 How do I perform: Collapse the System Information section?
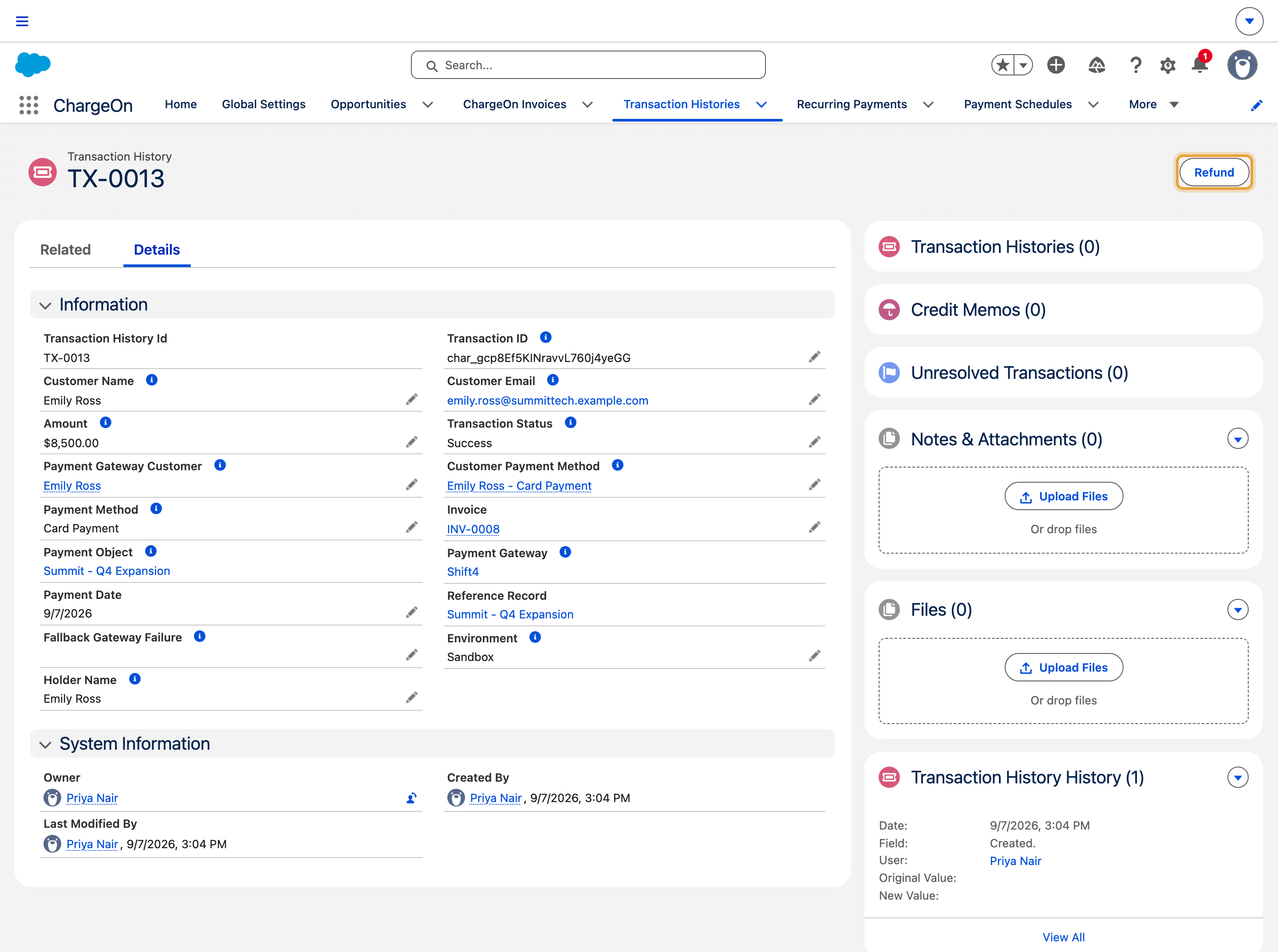[46, 744]
